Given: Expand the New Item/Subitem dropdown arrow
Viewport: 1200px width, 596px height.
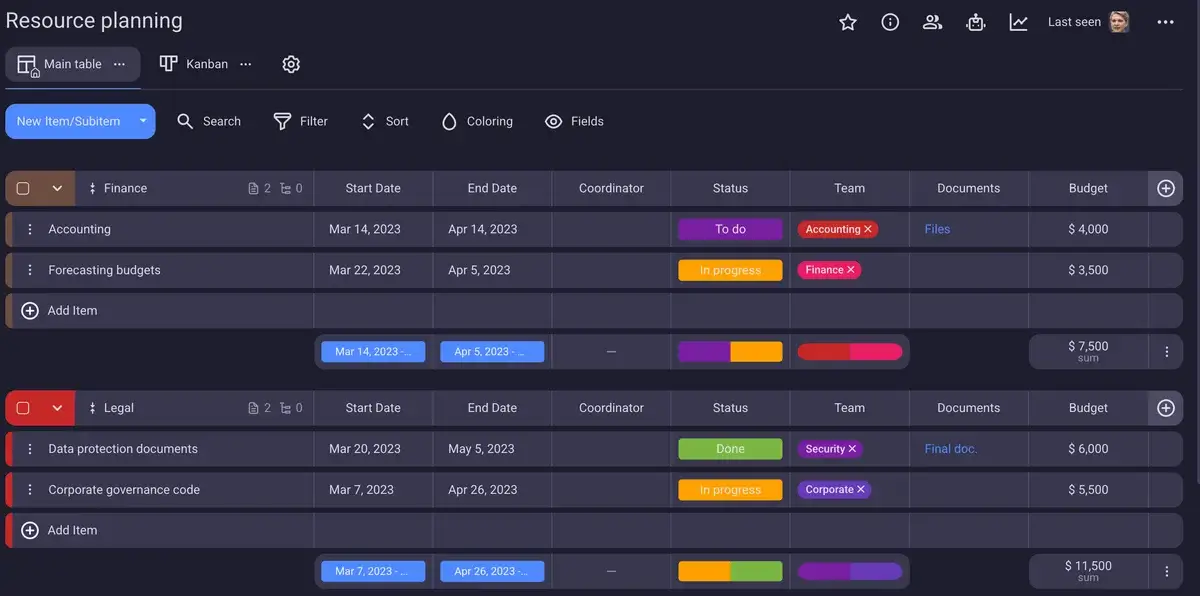Looking at the screenshot, I should 143,120.
